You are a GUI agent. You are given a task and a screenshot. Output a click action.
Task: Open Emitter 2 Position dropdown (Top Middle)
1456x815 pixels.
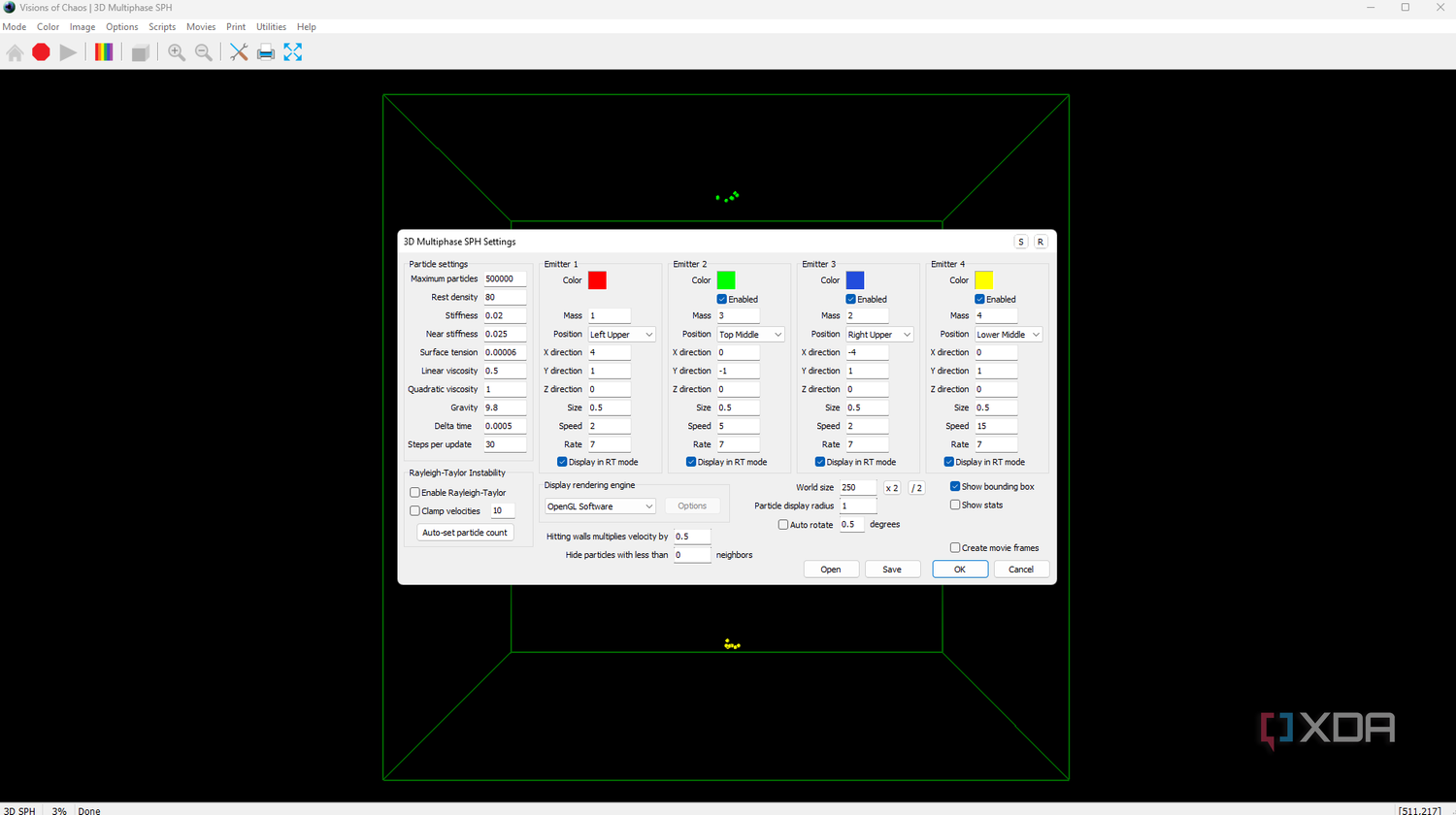coord(750,335)
